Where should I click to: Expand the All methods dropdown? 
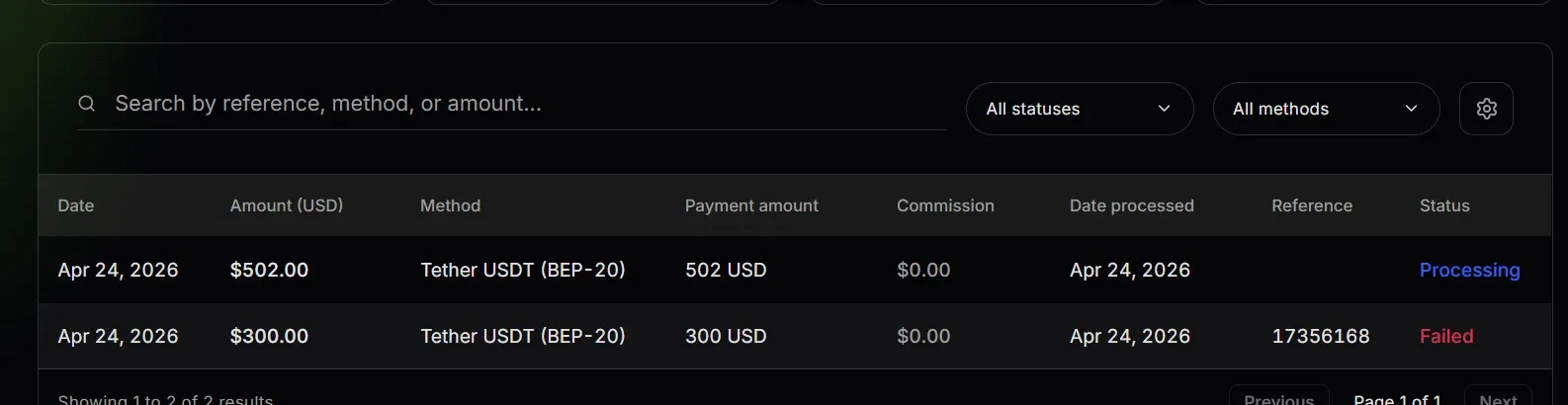[x=1325, y=109]
